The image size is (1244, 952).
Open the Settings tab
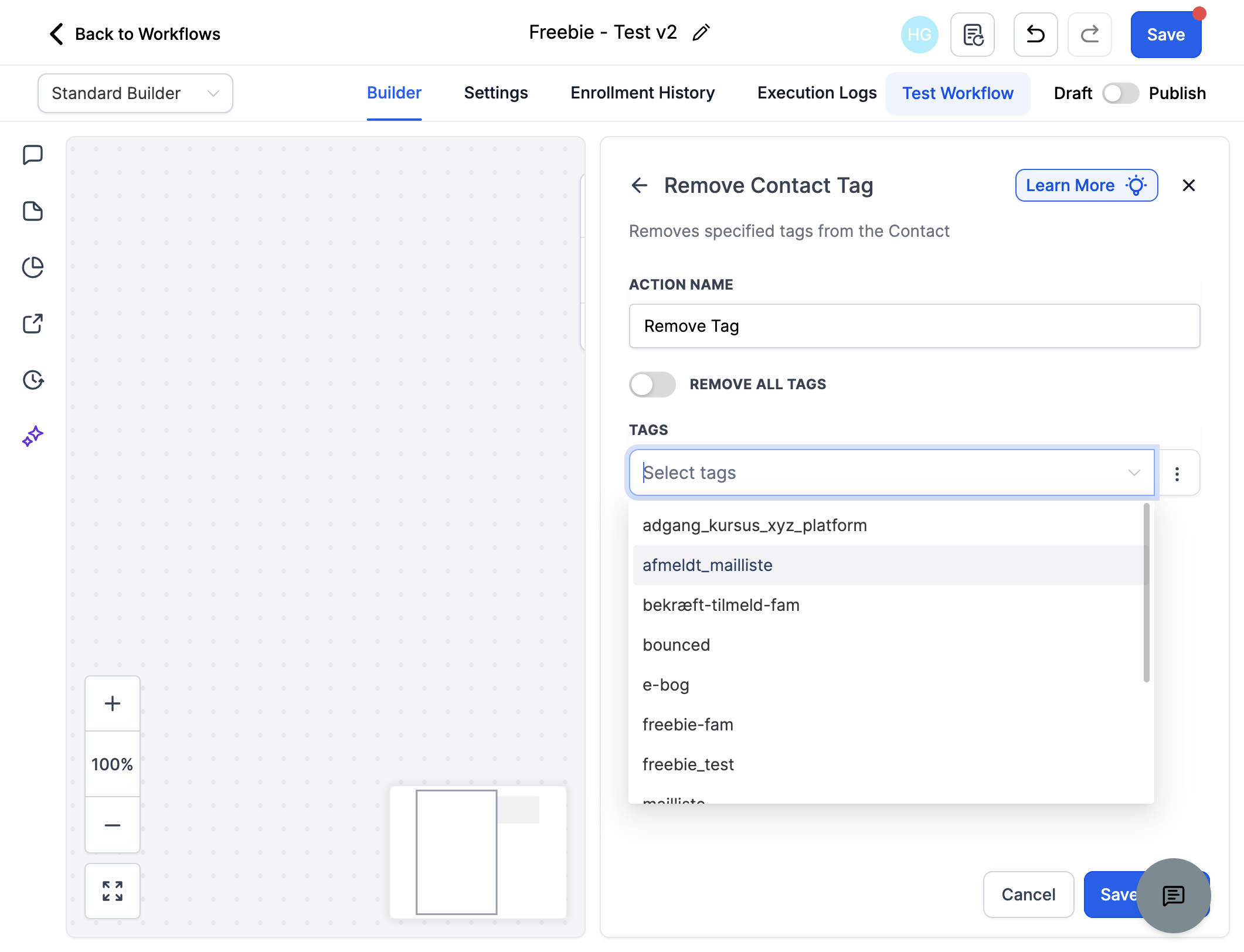(x=496, y=93)
